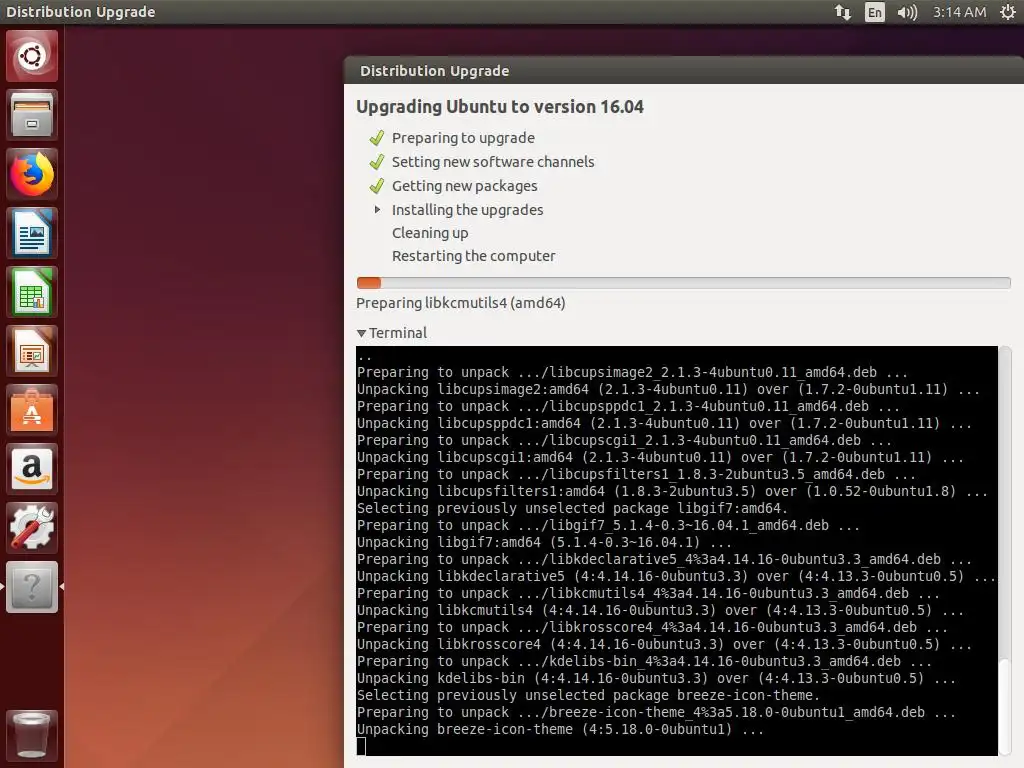Click line 'Selecting previously unselected package libgif7:amd64.'
This screenshot has height=768, width=1024.
pos(573,508)
